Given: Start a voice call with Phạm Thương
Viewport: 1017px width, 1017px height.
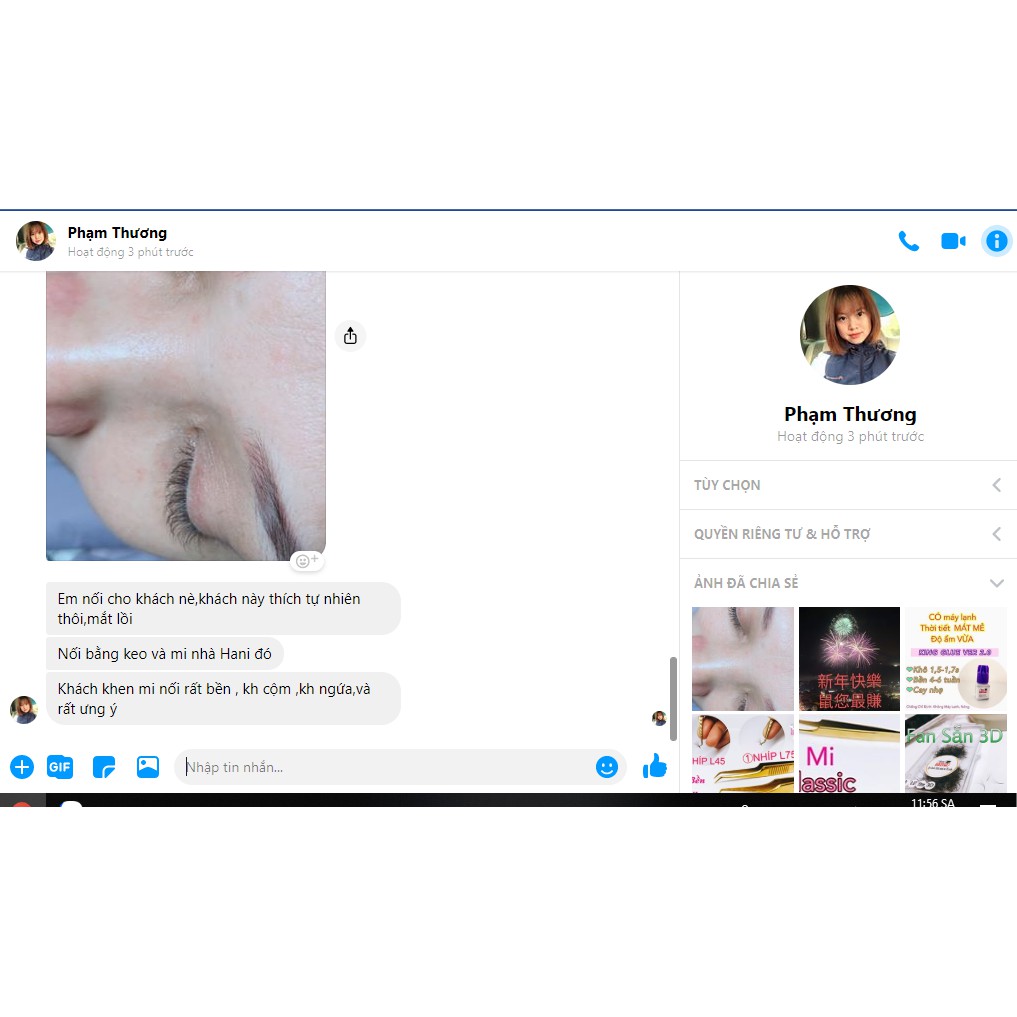Looking at the screenshot, I should point(908,241).
